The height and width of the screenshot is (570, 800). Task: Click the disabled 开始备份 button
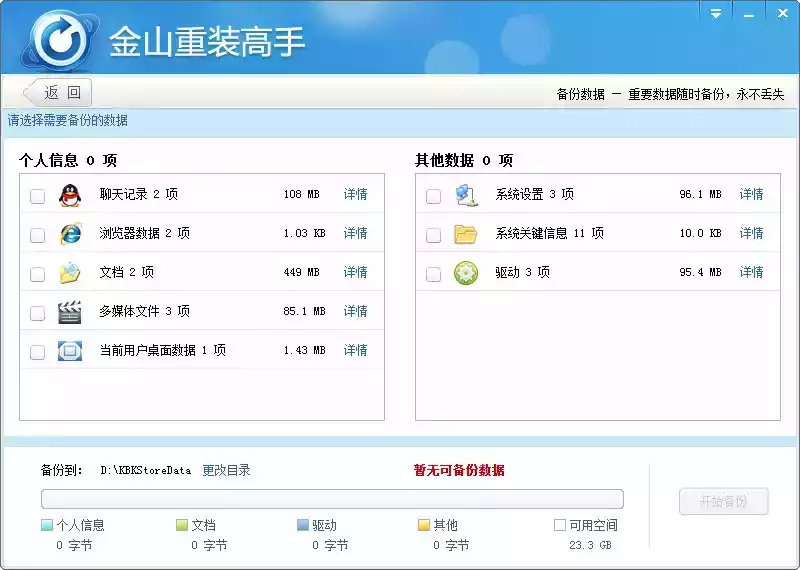pos(723,501)
